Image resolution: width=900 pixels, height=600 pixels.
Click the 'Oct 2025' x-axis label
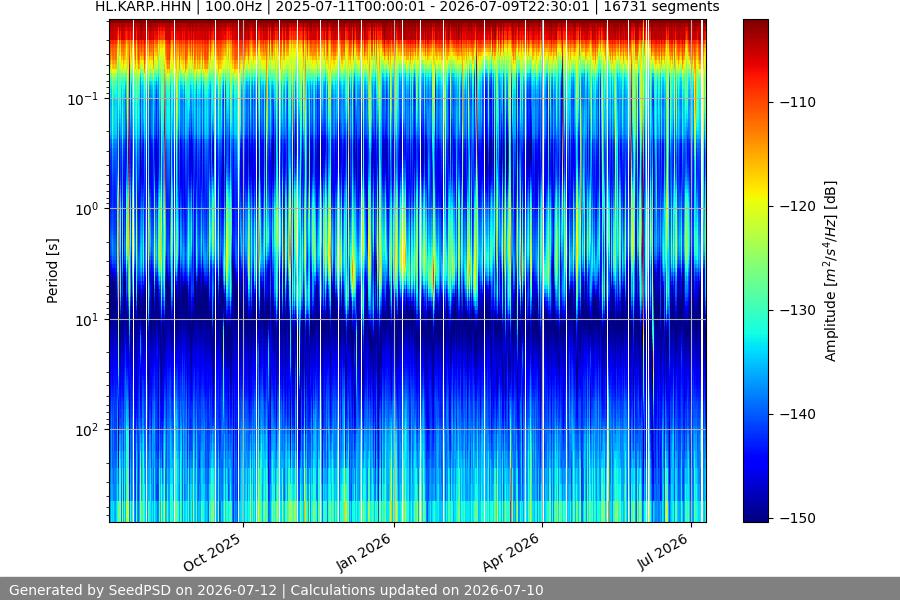point(212,552)
